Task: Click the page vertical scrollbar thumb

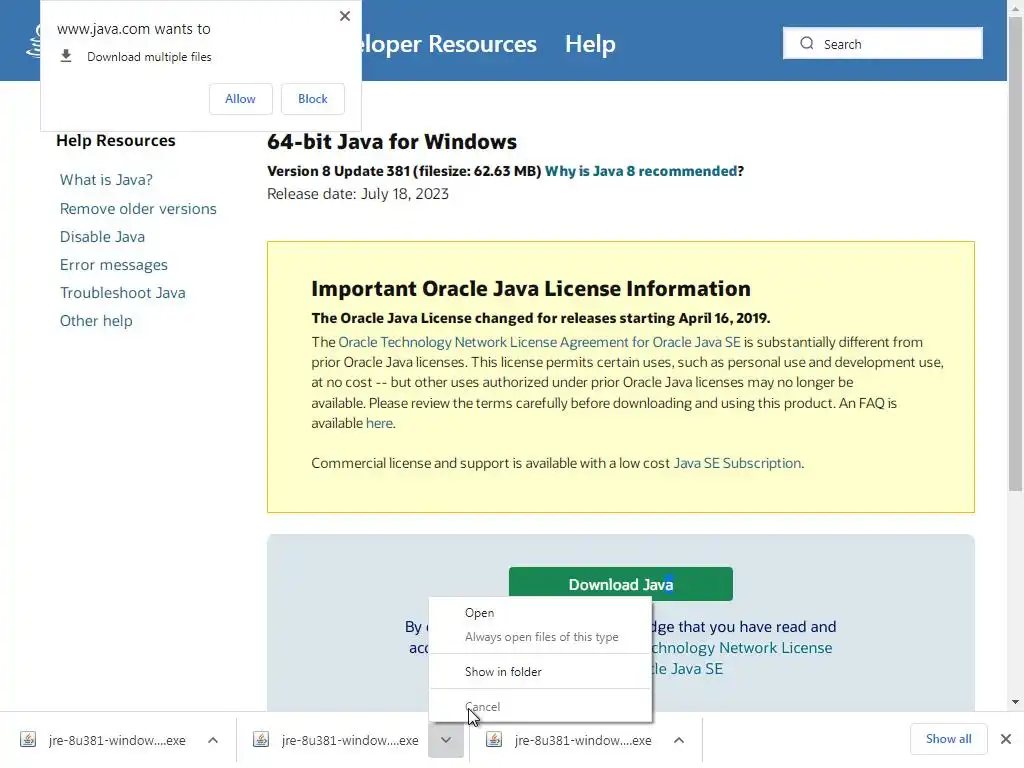Action: point(1015,255)
